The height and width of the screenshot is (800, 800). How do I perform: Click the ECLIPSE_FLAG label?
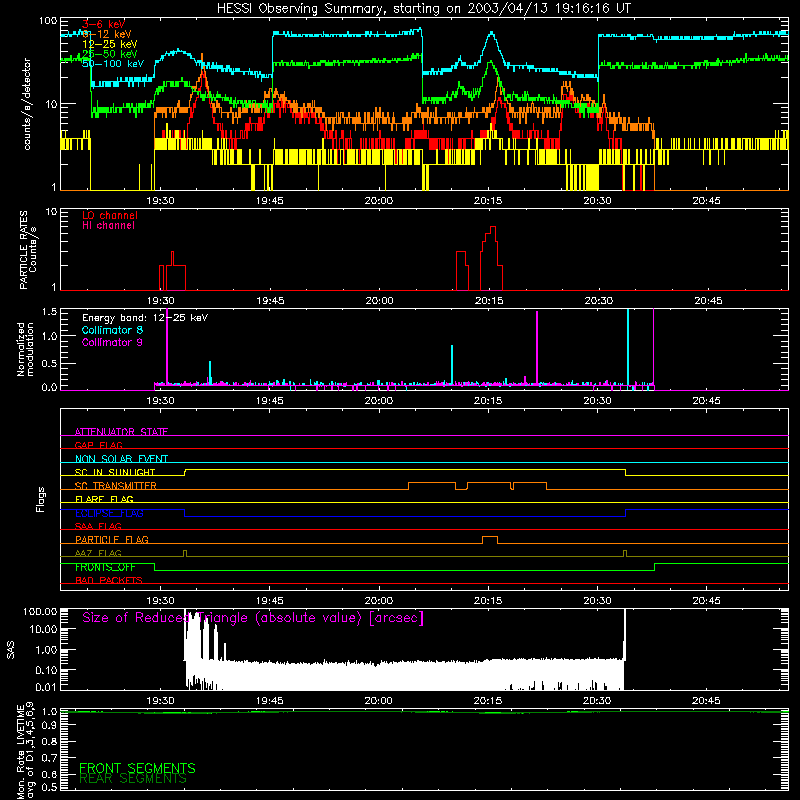click(109, 513)
